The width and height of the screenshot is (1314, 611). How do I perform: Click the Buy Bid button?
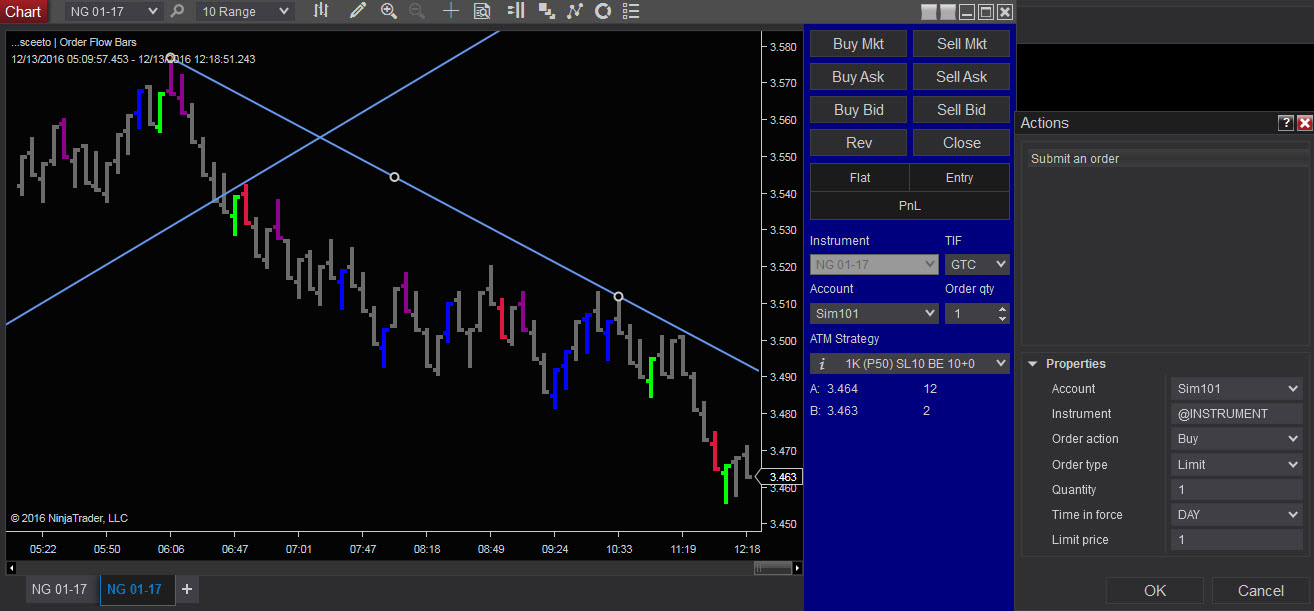(858, 110)
